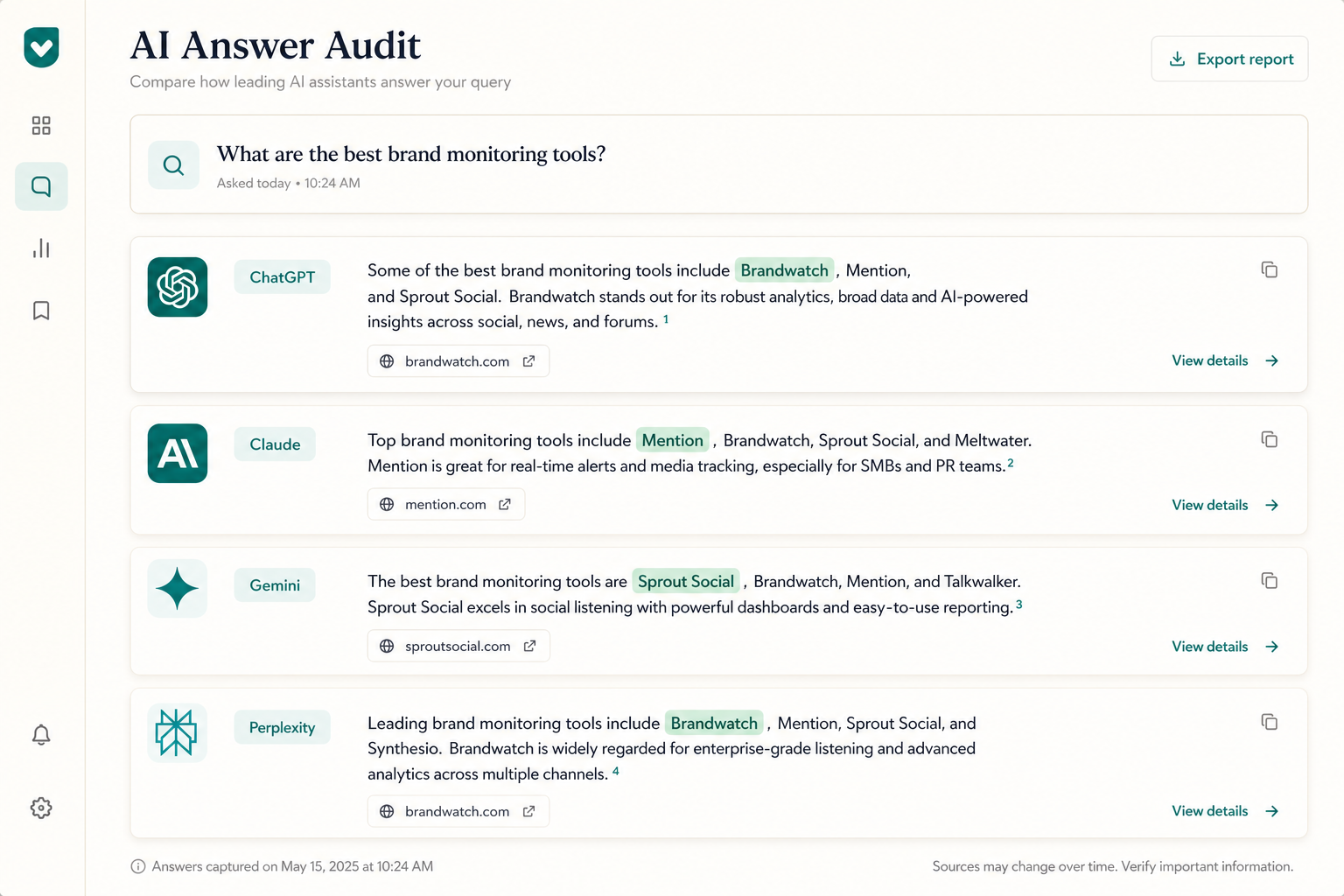Viewport: 1344px width, 896px height.
Task: Click the Gemini label tag
Action: coord(275,584)
